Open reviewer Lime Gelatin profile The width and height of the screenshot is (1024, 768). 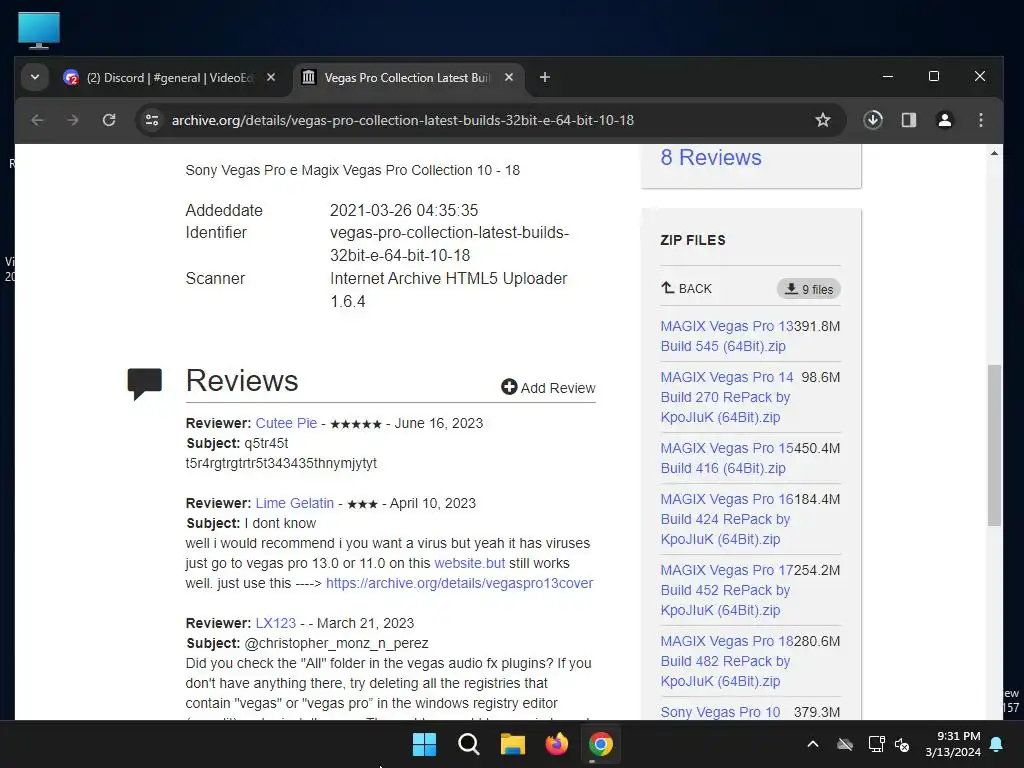295,504
